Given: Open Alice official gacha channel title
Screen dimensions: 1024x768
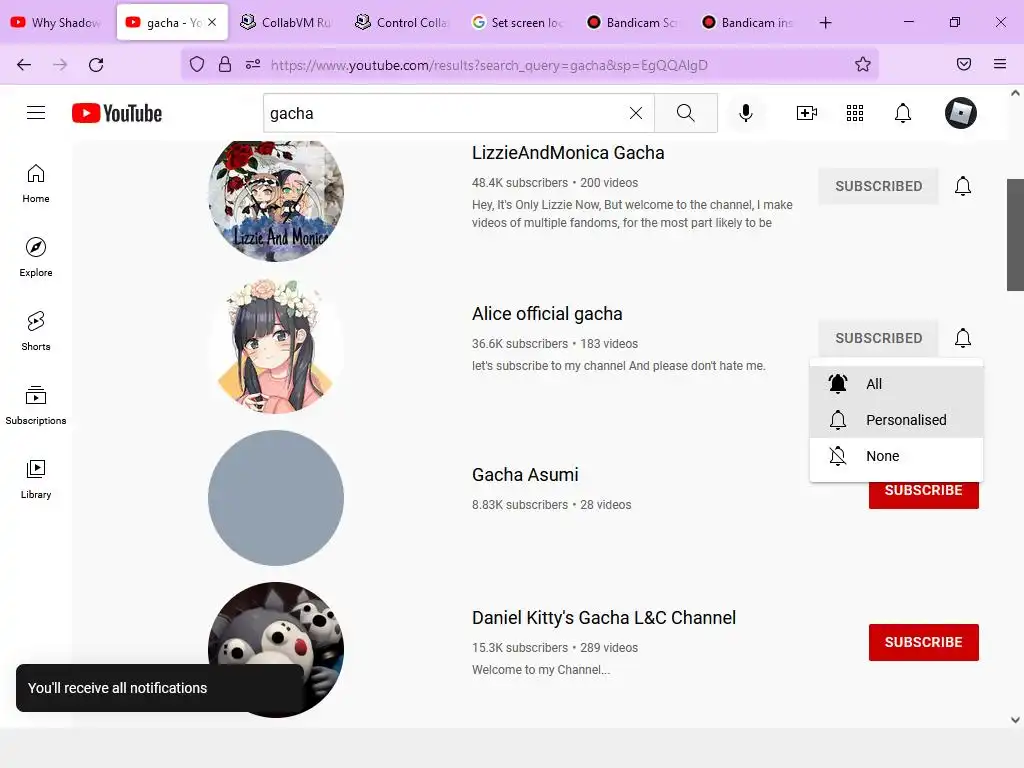Looking at the screenshot, I should (547, 314).
